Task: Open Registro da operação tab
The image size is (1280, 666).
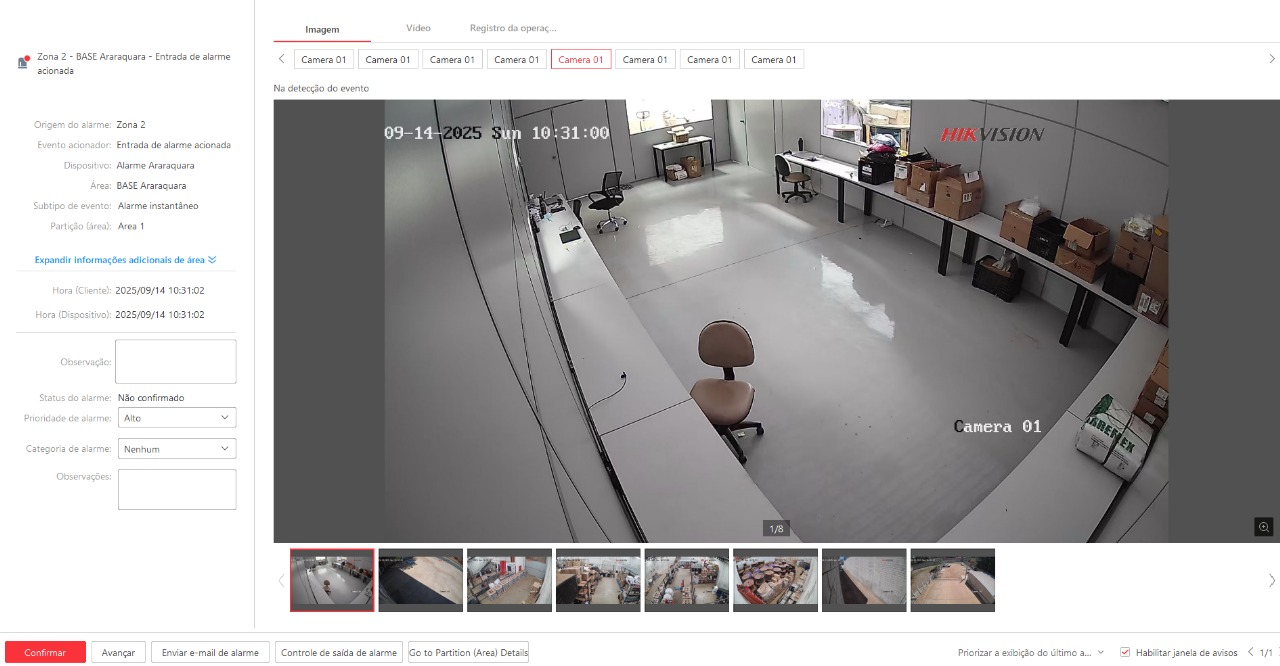Action: click(512, 28)
